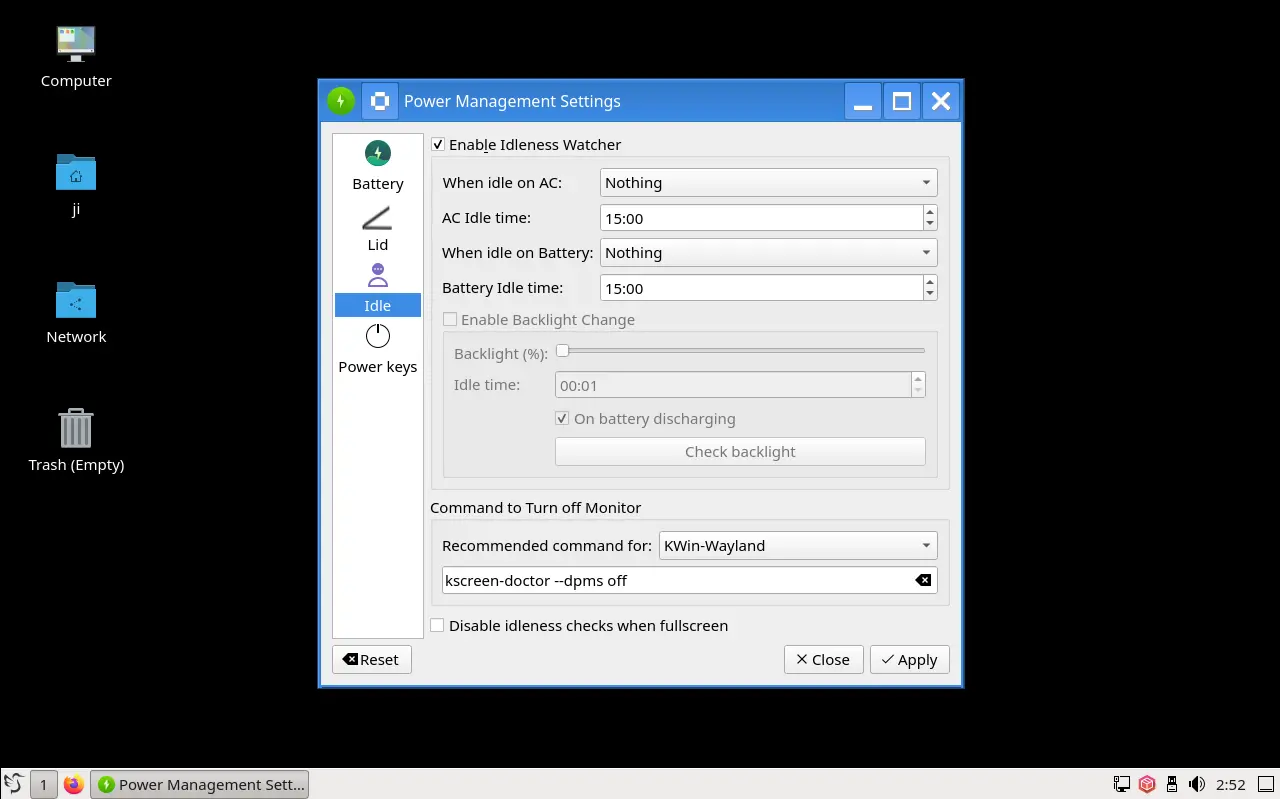Click the Reset button

point(371,660)
